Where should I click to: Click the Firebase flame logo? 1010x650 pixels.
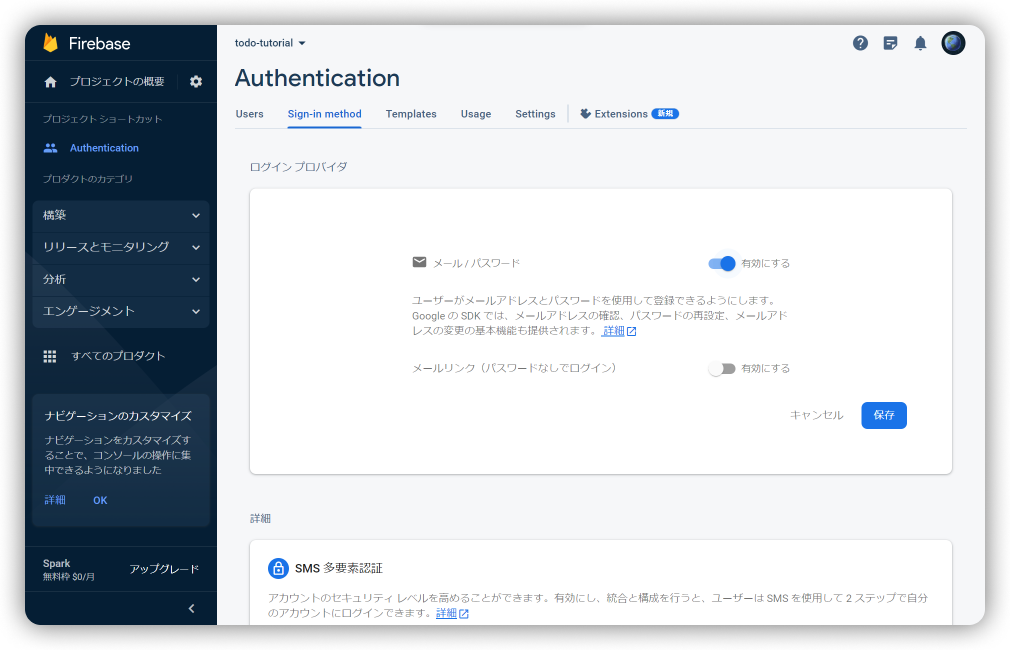click(50, 43)
